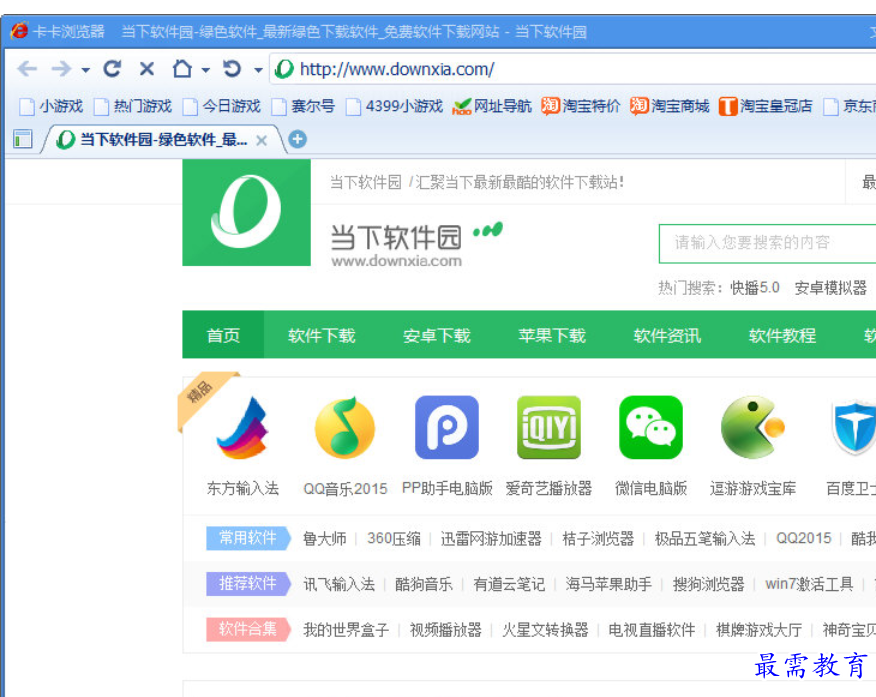This screenshot has width=876, height=697.
Task: Stop loading with the X icon
Action: tap(146, 69)
